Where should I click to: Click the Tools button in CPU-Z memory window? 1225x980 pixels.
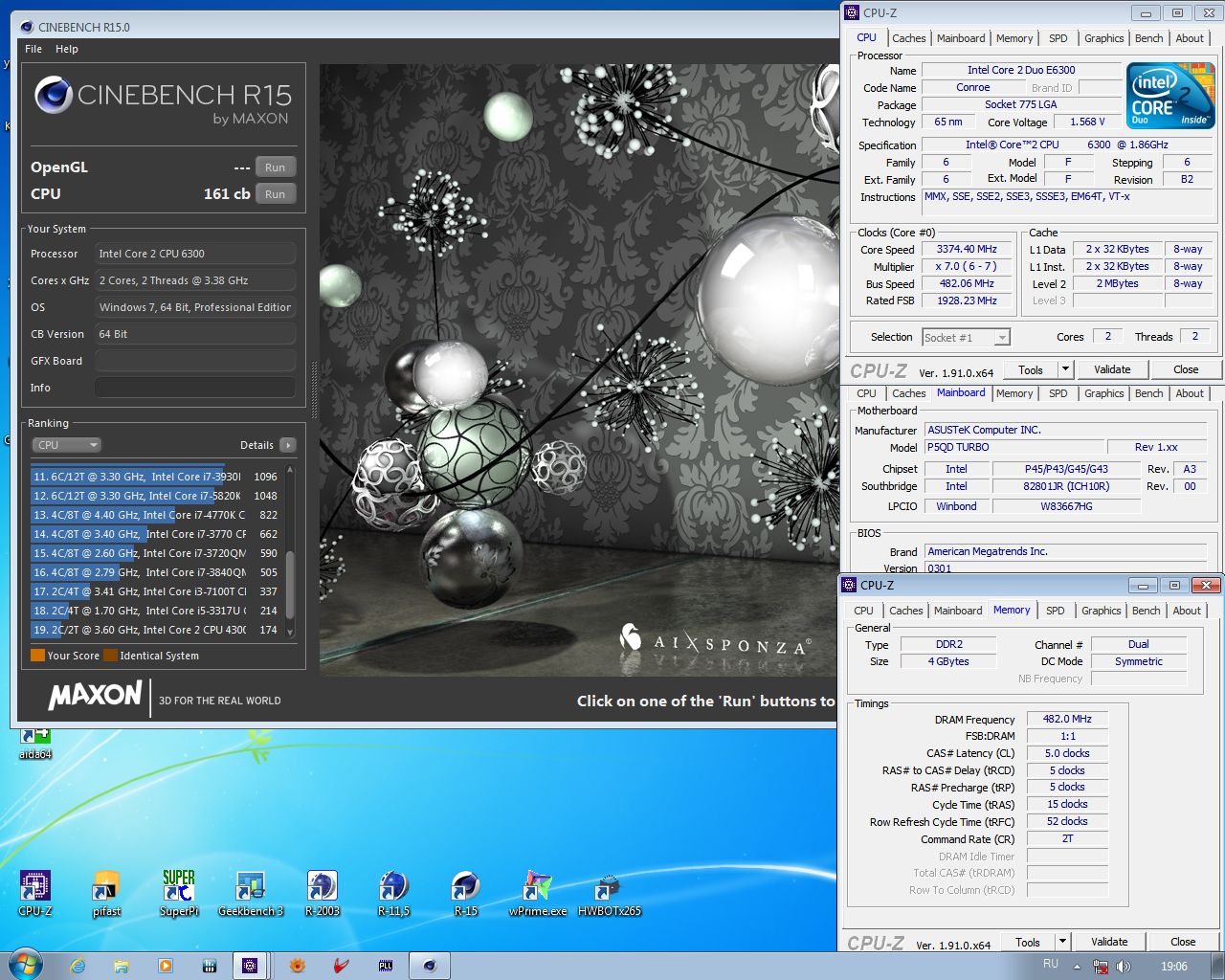(x=1027, y=942)
